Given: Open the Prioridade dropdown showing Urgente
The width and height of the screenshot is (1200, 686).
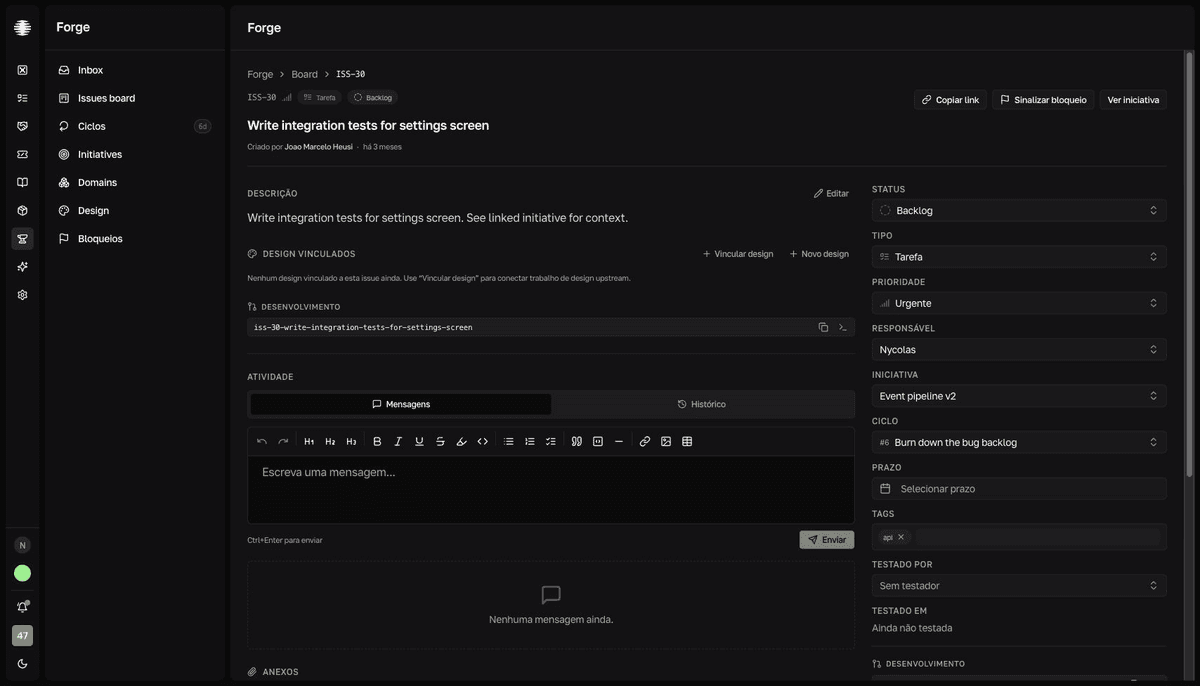Looking at the screenshot, I should pos(1019,303).
